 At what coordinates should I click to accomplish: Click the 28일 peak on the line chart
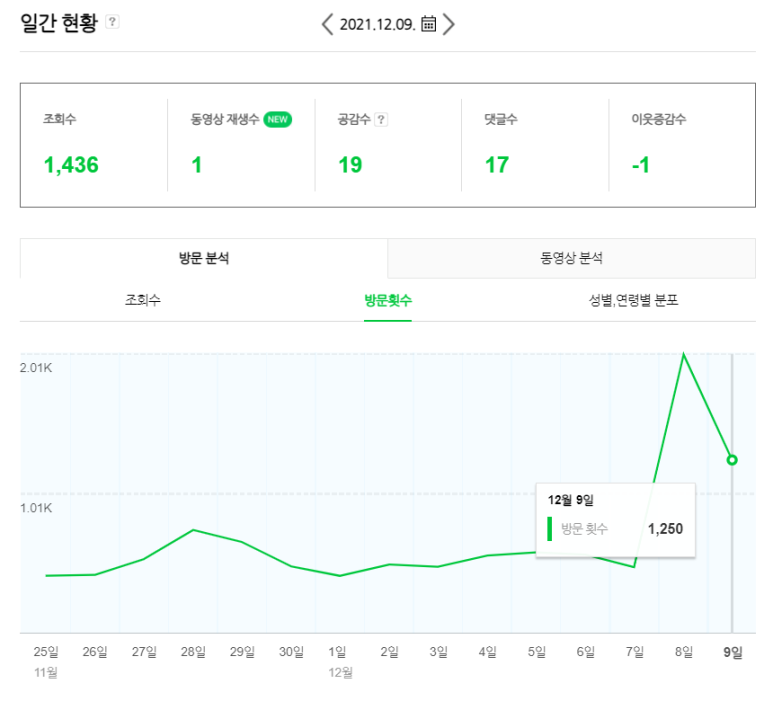(x=193, y=530)
